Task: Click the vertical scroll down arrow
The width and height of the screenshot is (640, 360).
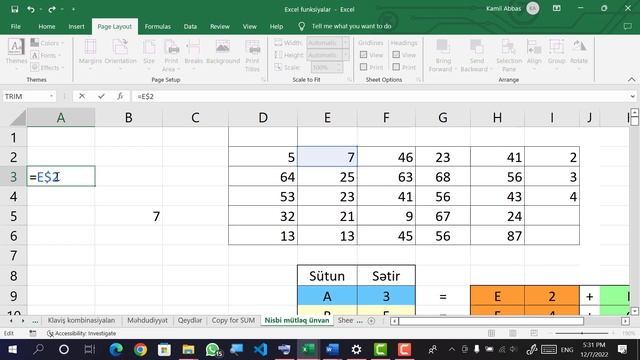Action: point(634,311)
